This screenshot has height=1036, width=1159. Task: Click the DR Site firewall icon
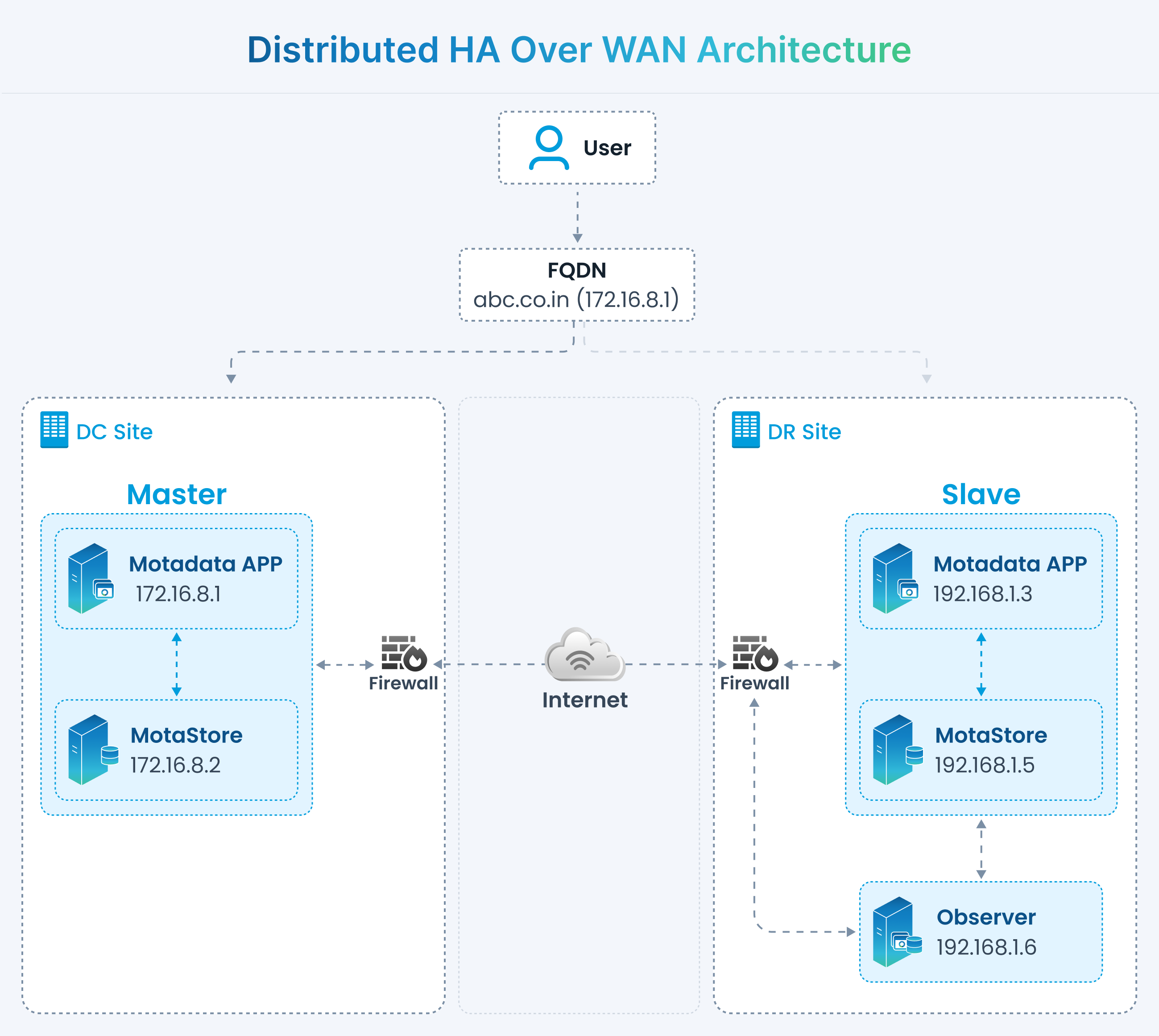coord(755,653)
